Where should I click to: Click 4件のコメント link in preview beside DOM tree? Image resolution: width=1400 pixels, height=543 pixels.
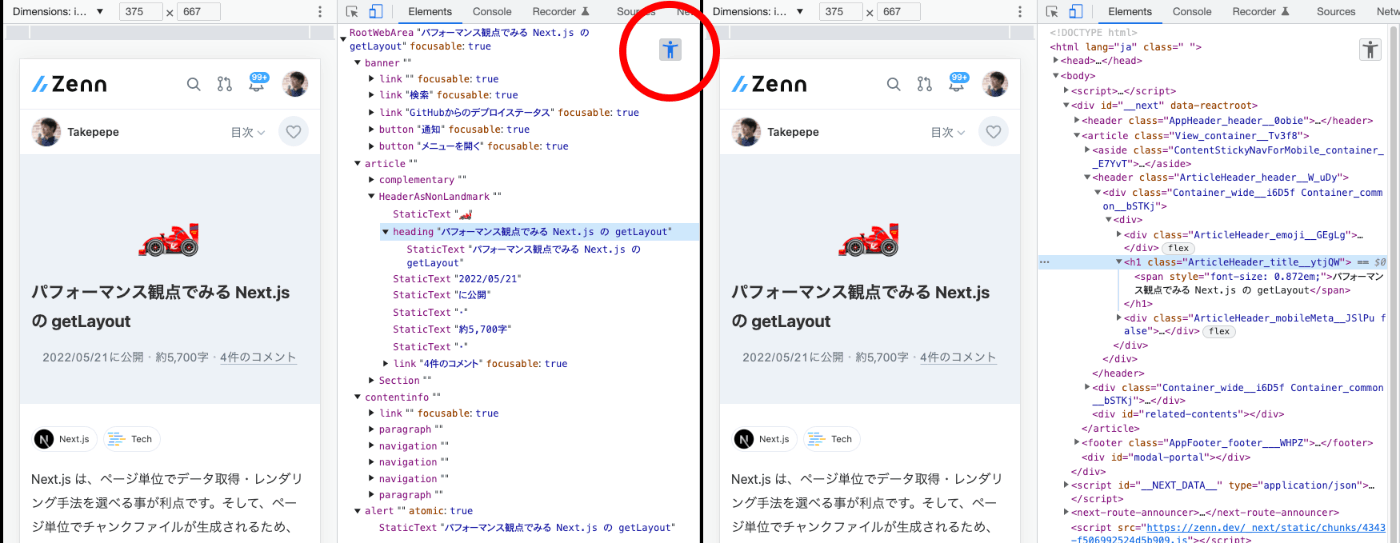point(958,357)
